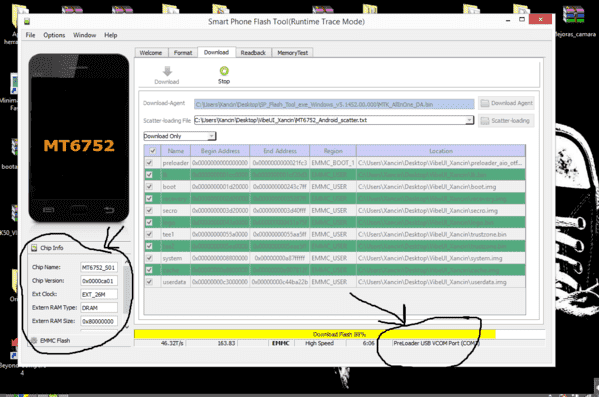Uncheck the secro partition checkbox

[149, 210]
